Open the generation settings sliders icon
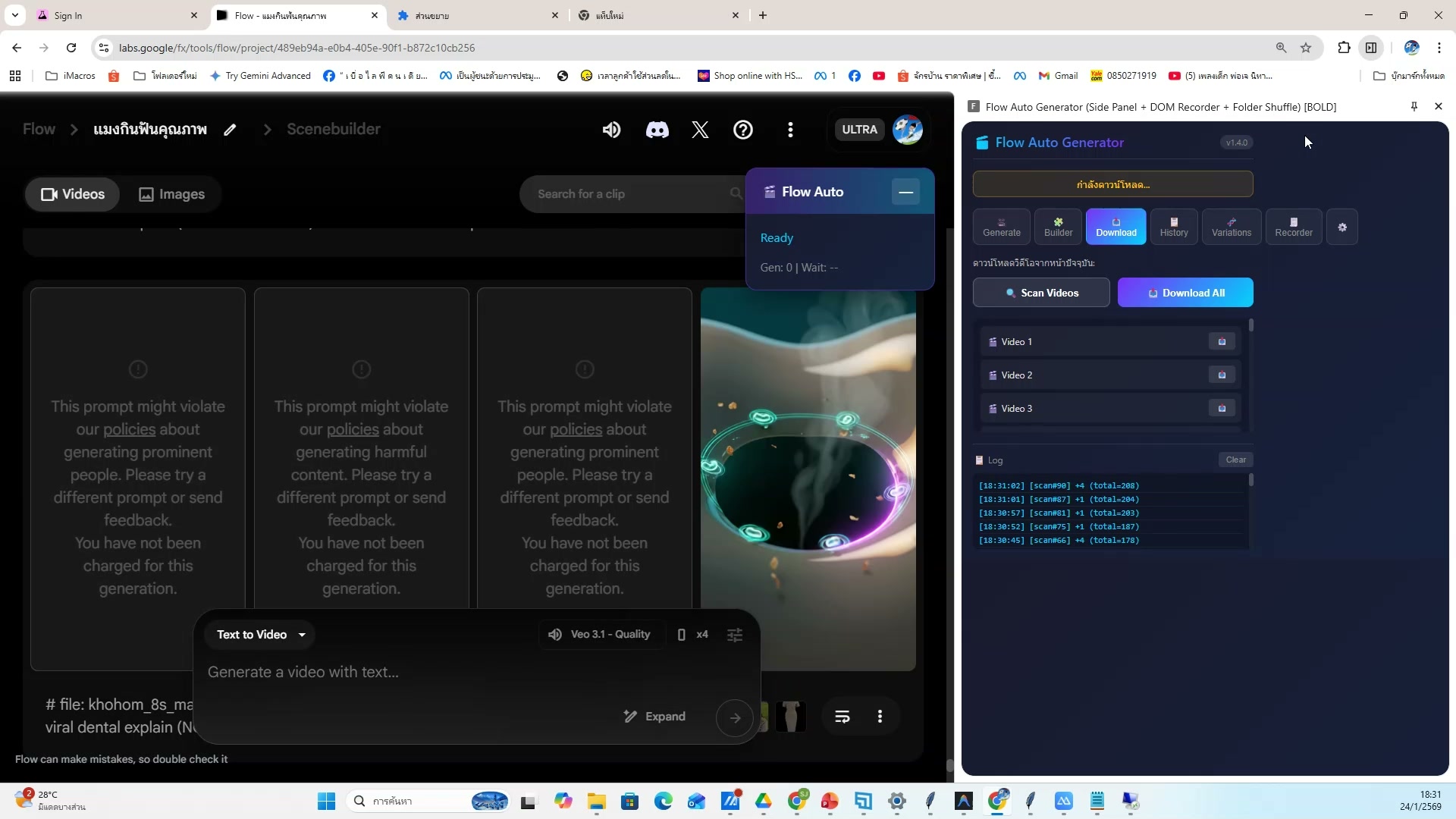 [x=735, y=635]
